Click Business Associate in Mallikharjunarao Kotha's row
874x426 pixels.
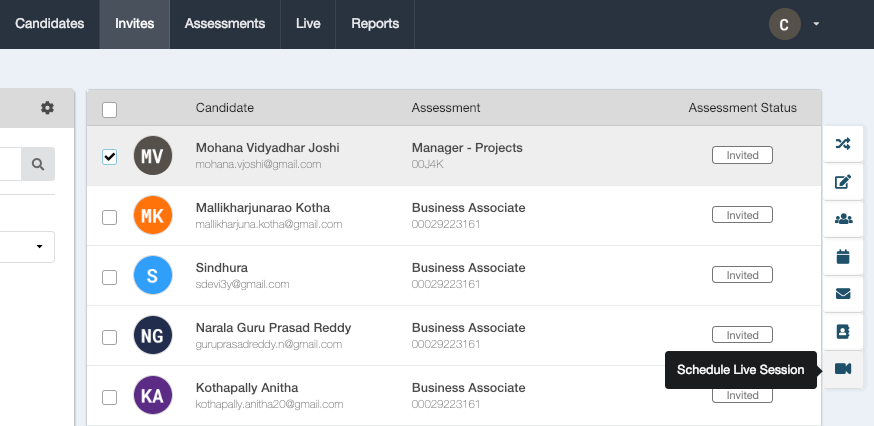click(x=468, y=208)
